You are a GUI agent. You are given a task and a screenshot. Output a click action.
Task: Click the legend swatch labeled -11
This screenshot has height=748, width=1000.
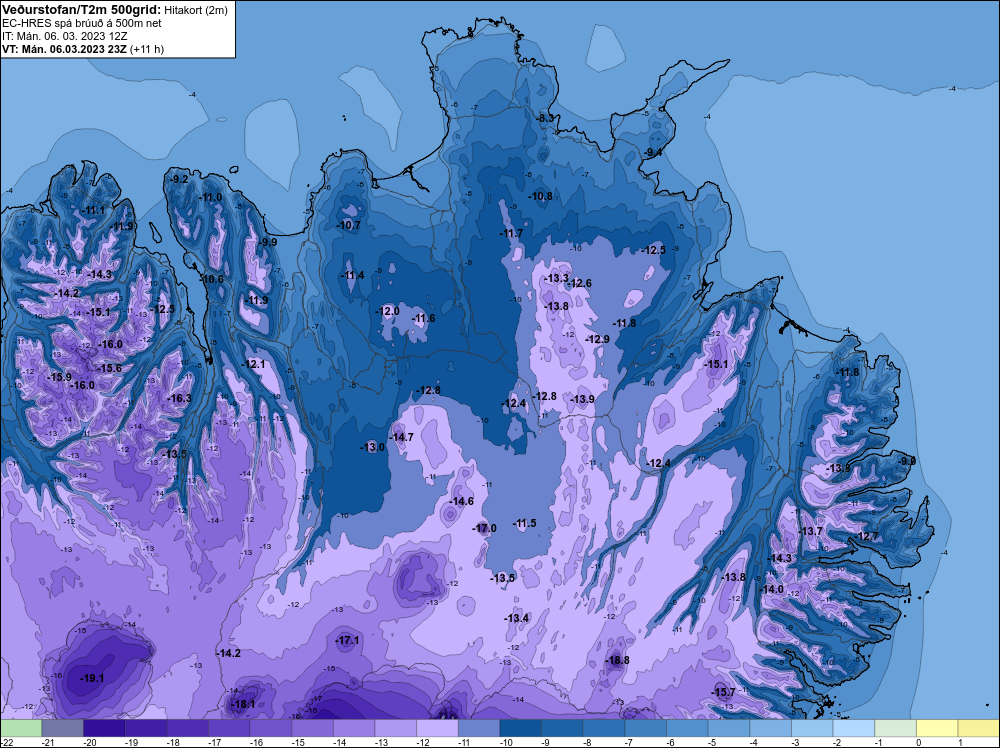pos(479,728)
